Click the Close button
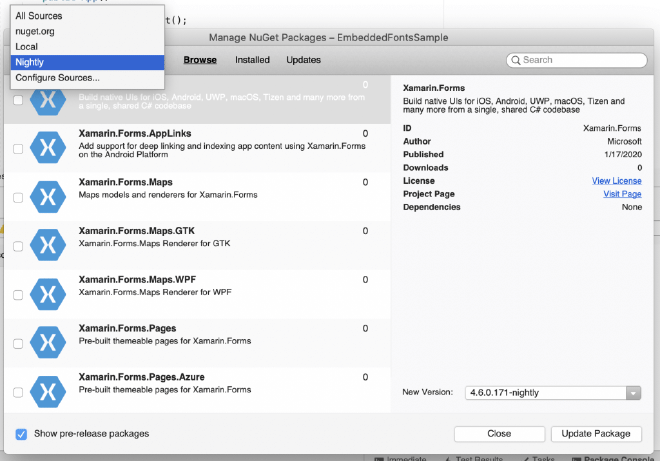Image resolution: width=660 pixels, height=461 pixels. point(499,434)
